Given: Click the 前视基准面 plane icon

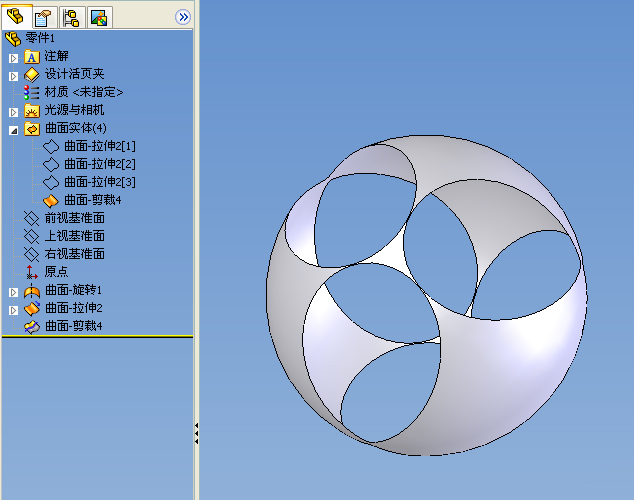Looking at the screenshot, I should 31,218.
